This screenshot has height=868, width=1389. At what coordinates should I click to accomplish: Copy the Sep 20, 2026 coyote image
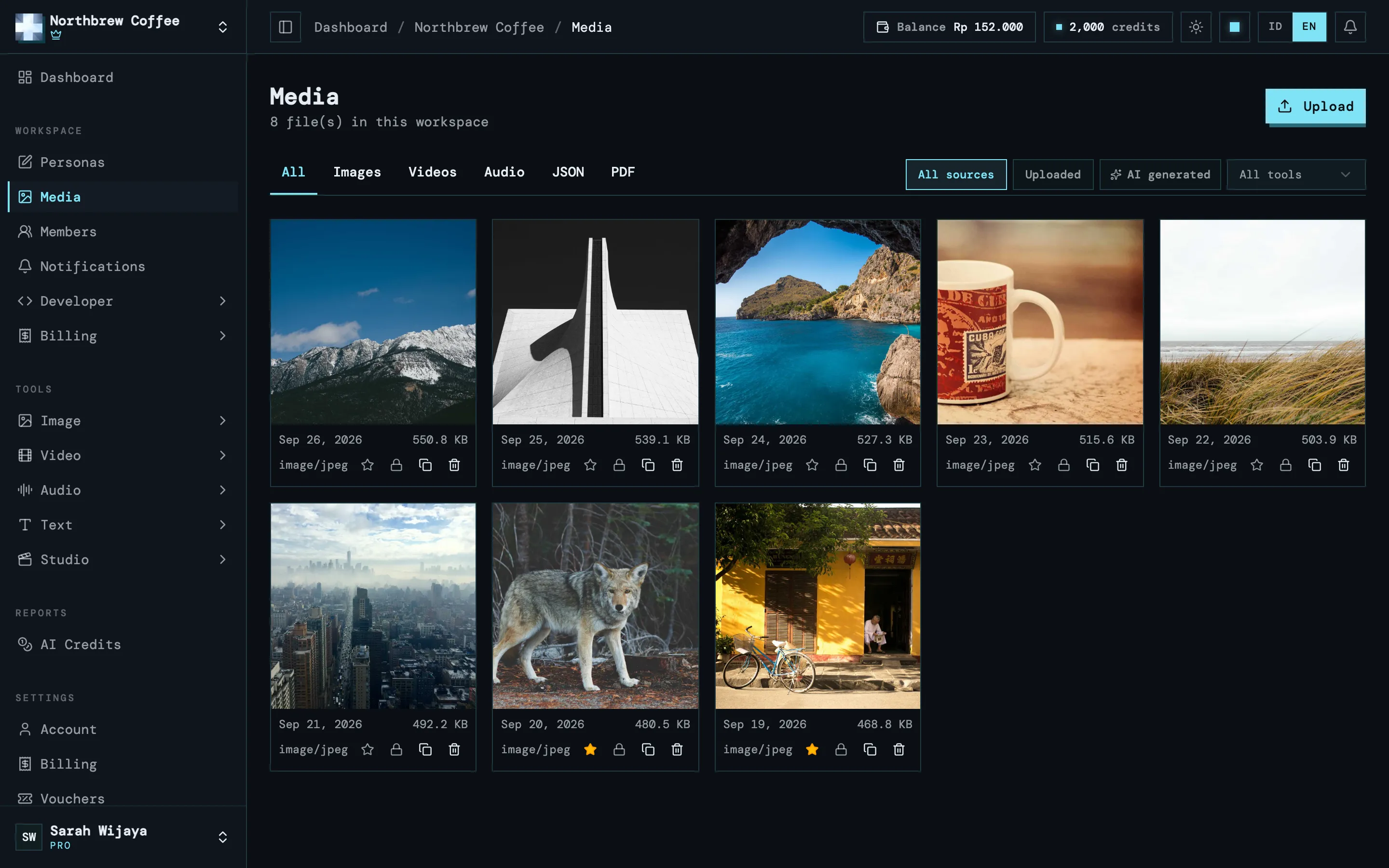(648, 749)
